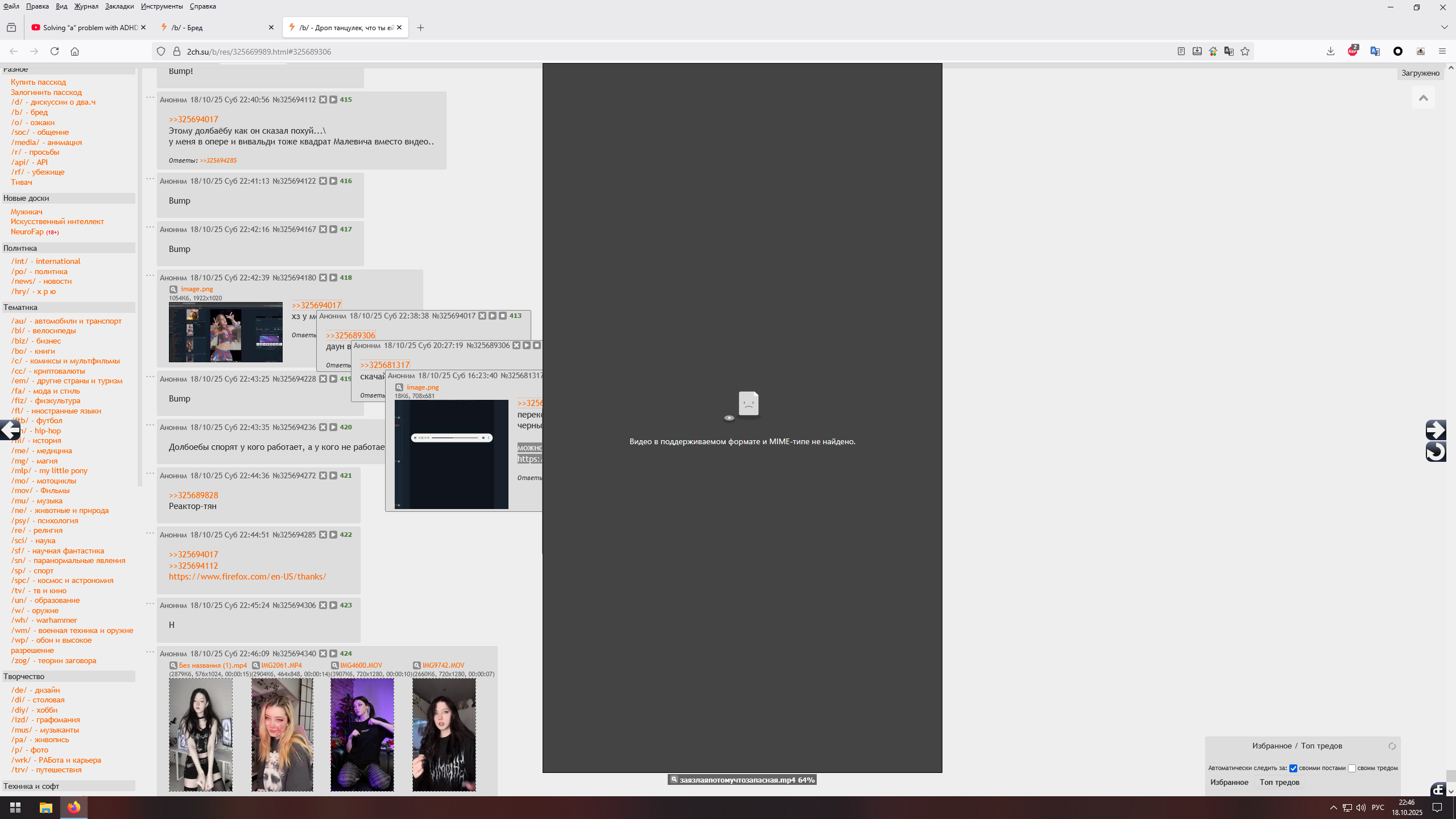1456x819 pixels.
Task: Go to the previous media with the left arrow
Action: 10,430
